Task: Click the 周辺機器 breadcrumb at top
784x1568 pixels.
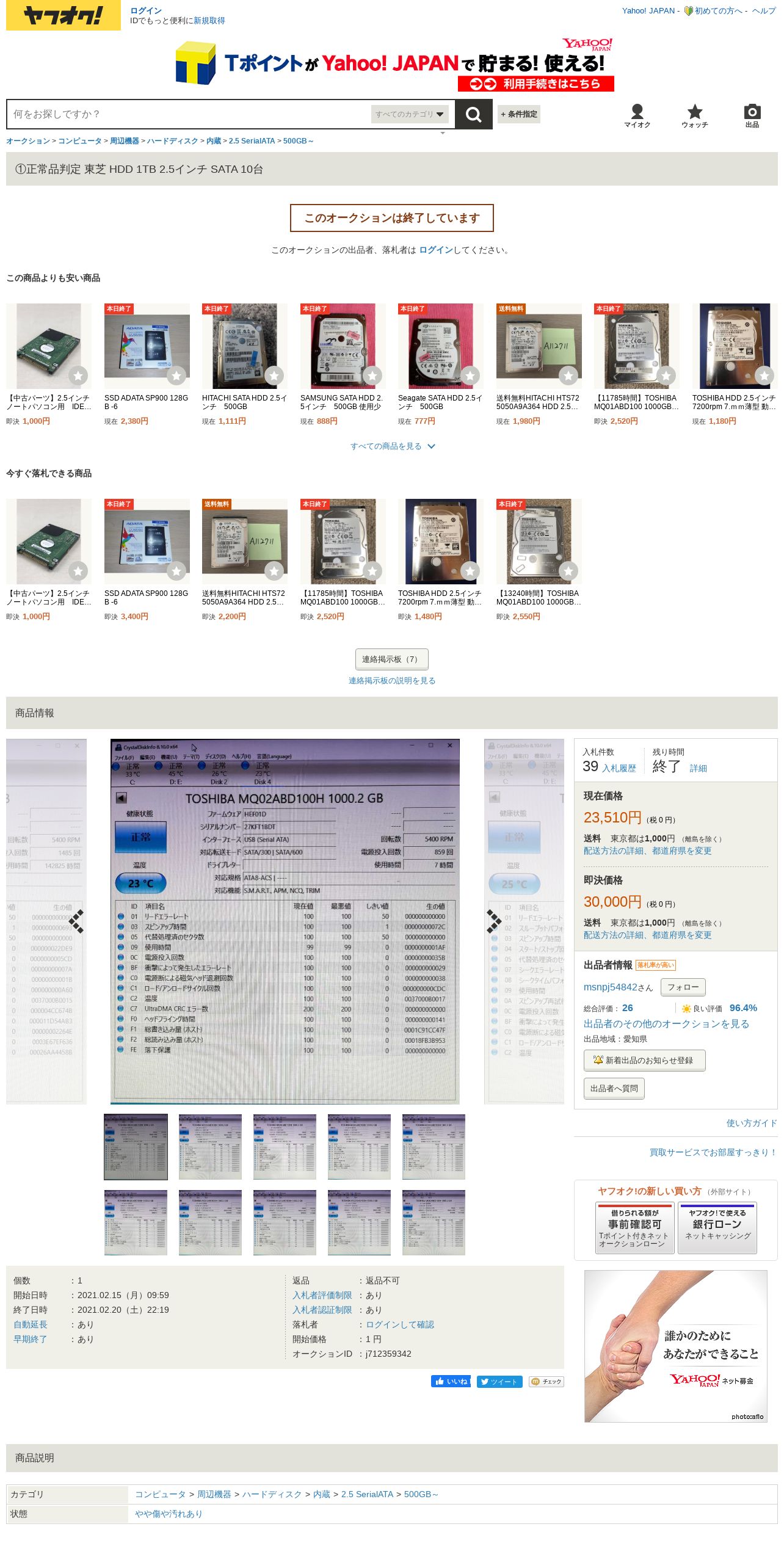Action: click(x=125, y=141)
